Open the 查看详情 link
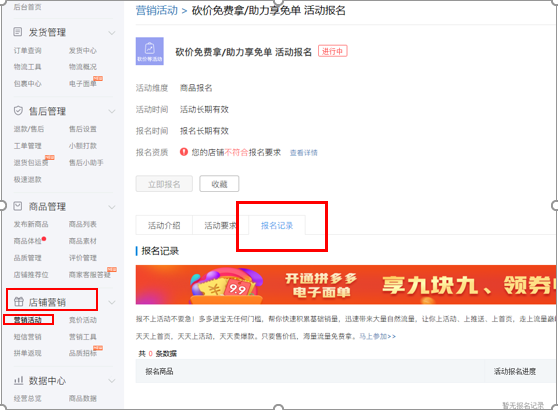The height and width of the screenshot is (410, 558). (304, 153)
